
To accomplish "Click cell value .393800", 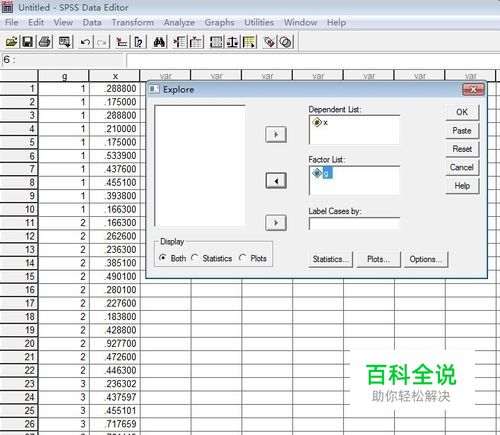I will (115, 196).
